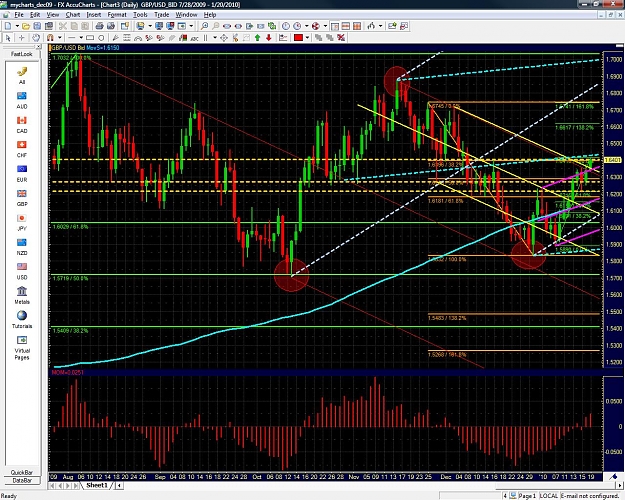Activate the magnet snap tool
Viewport: 625px width, 500px height.
(x=50, y=37)
